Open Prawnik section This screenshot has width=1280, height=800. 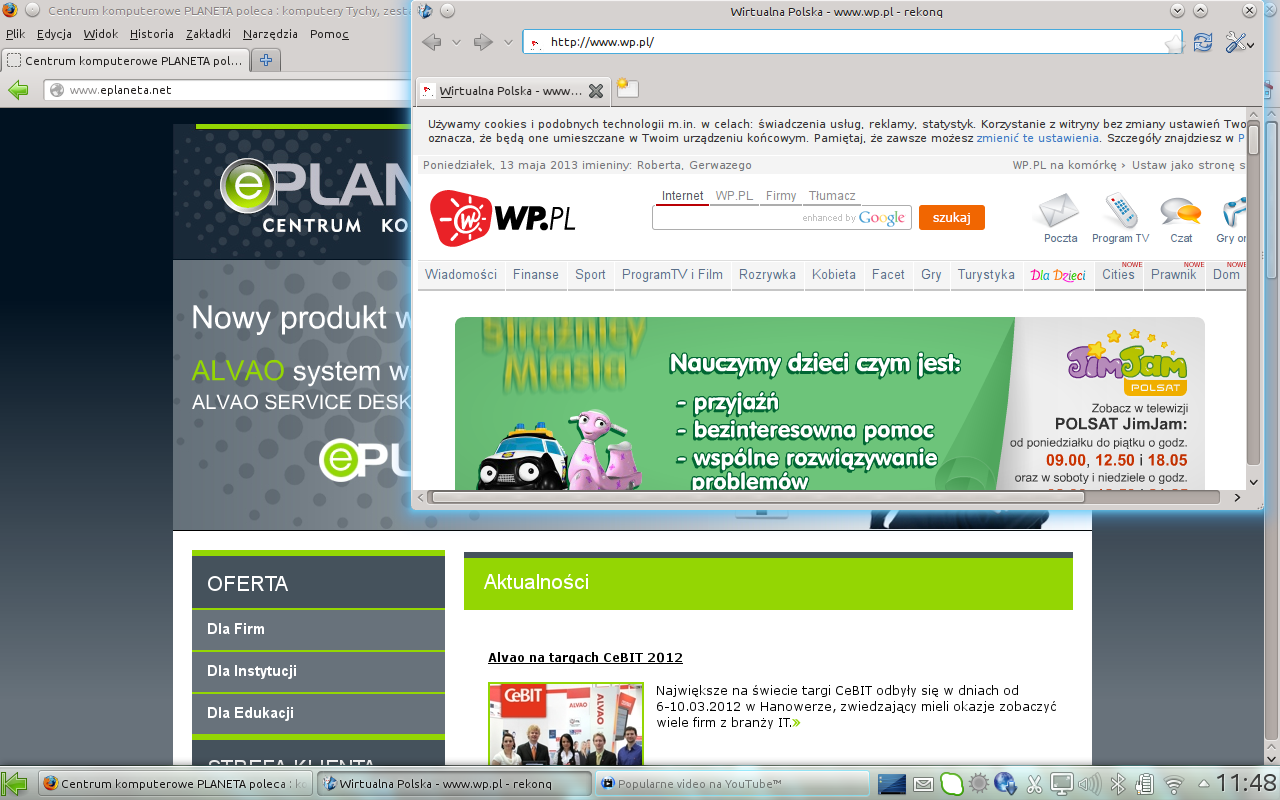pos(1173,275)
